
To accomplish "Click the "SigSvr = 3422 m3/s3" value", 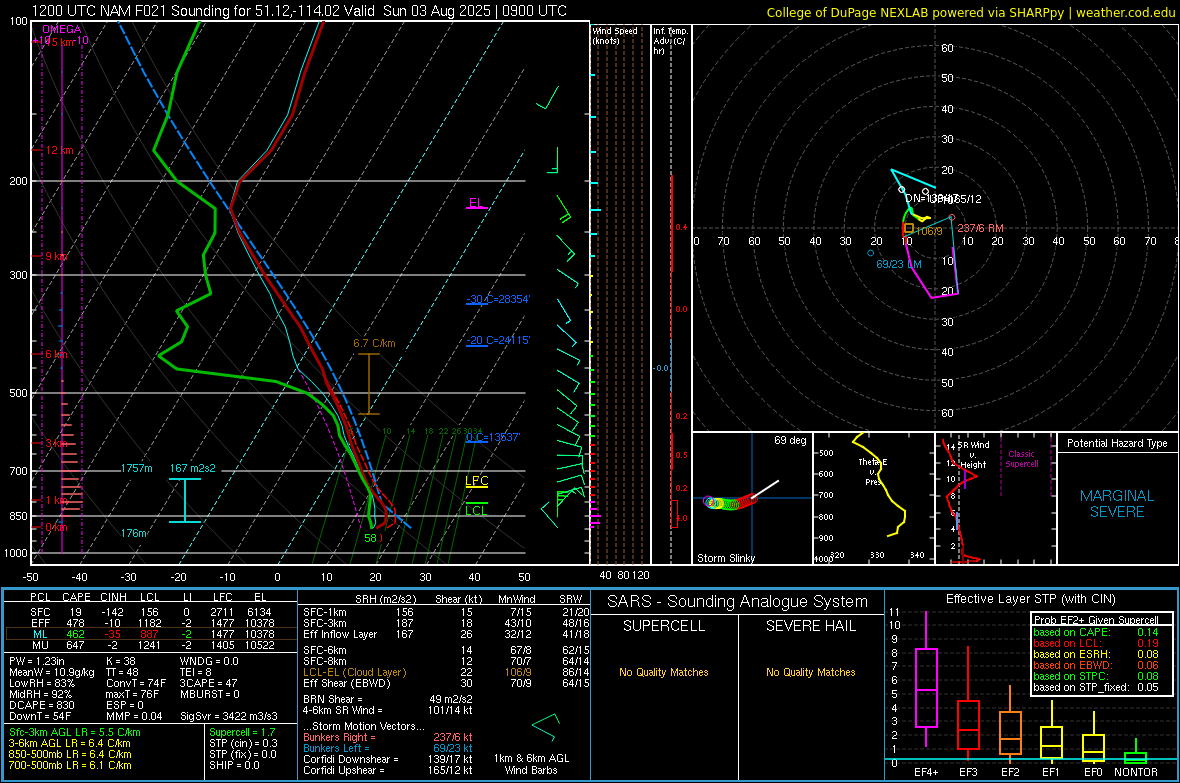I will coord(229,716).
